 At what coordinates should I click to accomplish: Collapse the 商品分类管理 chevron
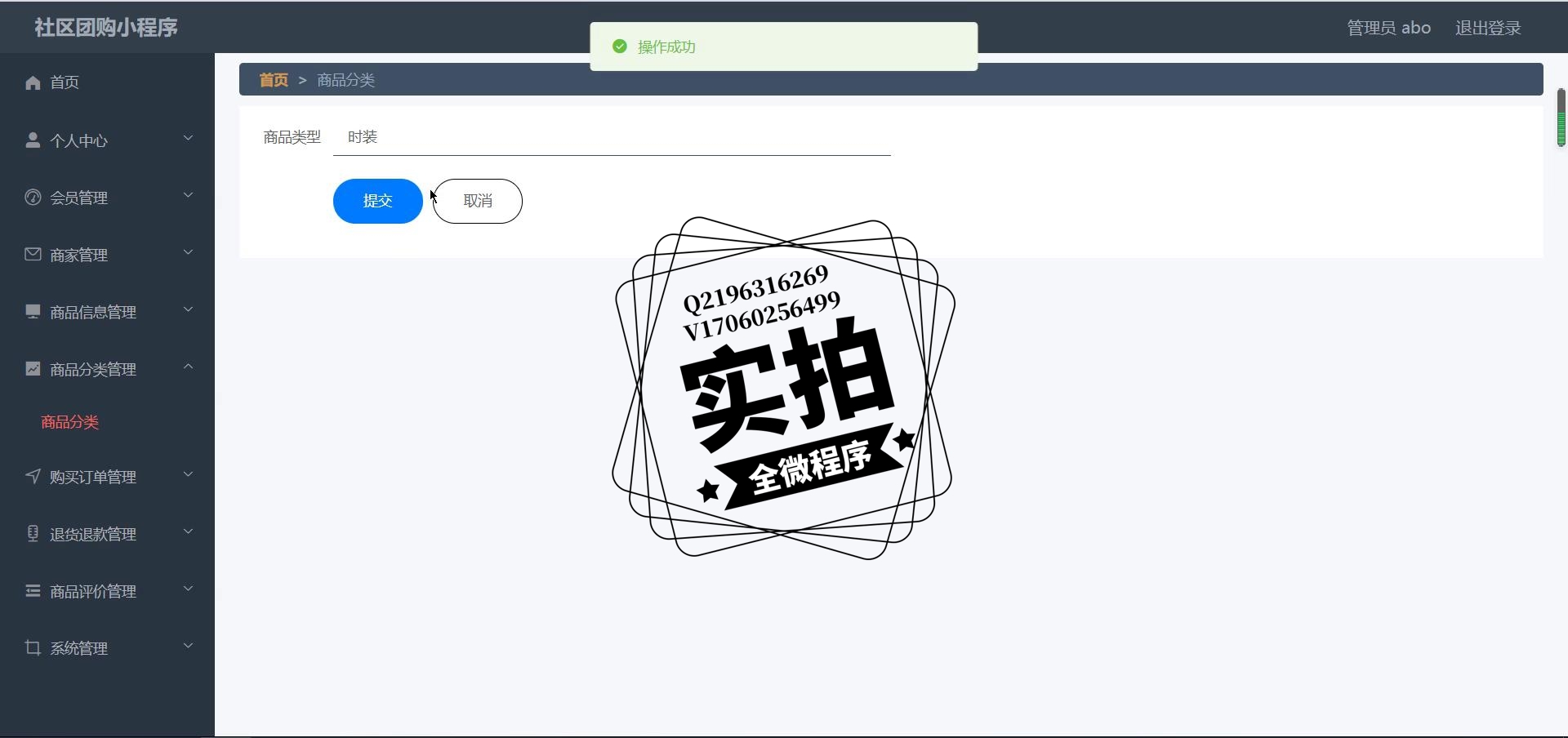tap(189, 367)
